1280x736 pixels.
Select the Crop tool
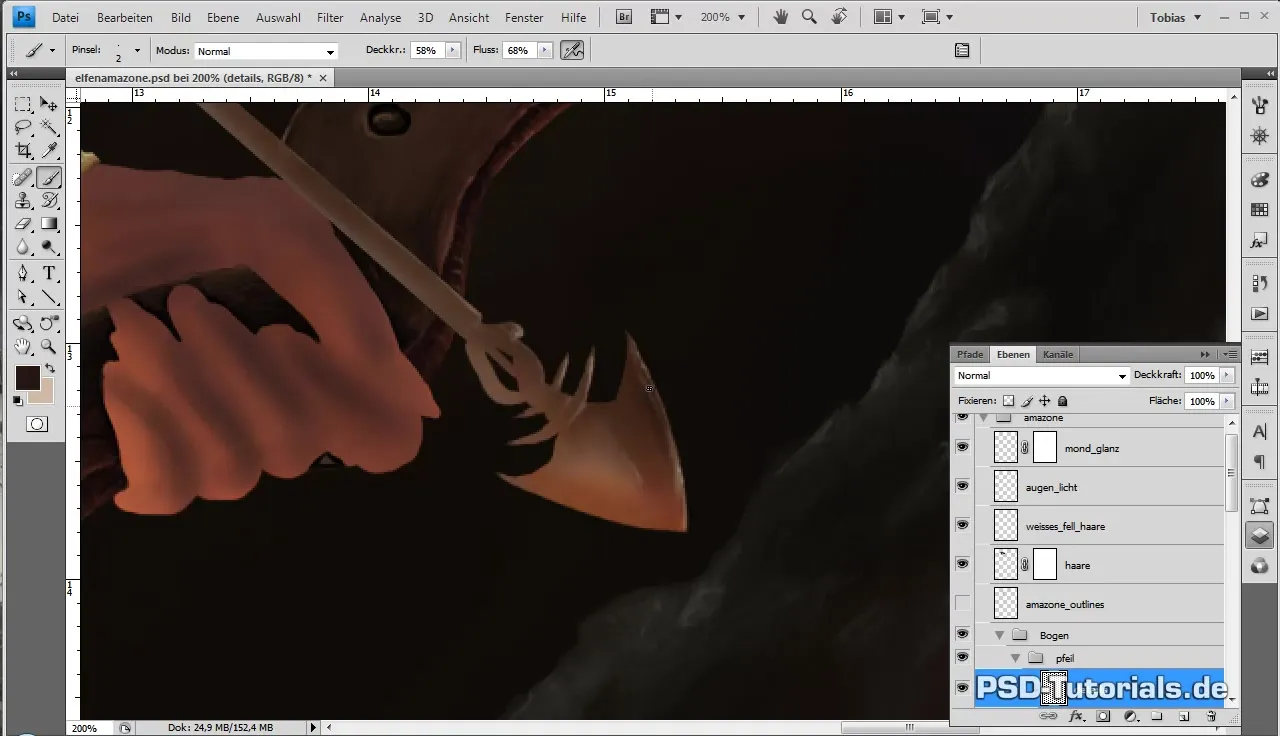22,151
